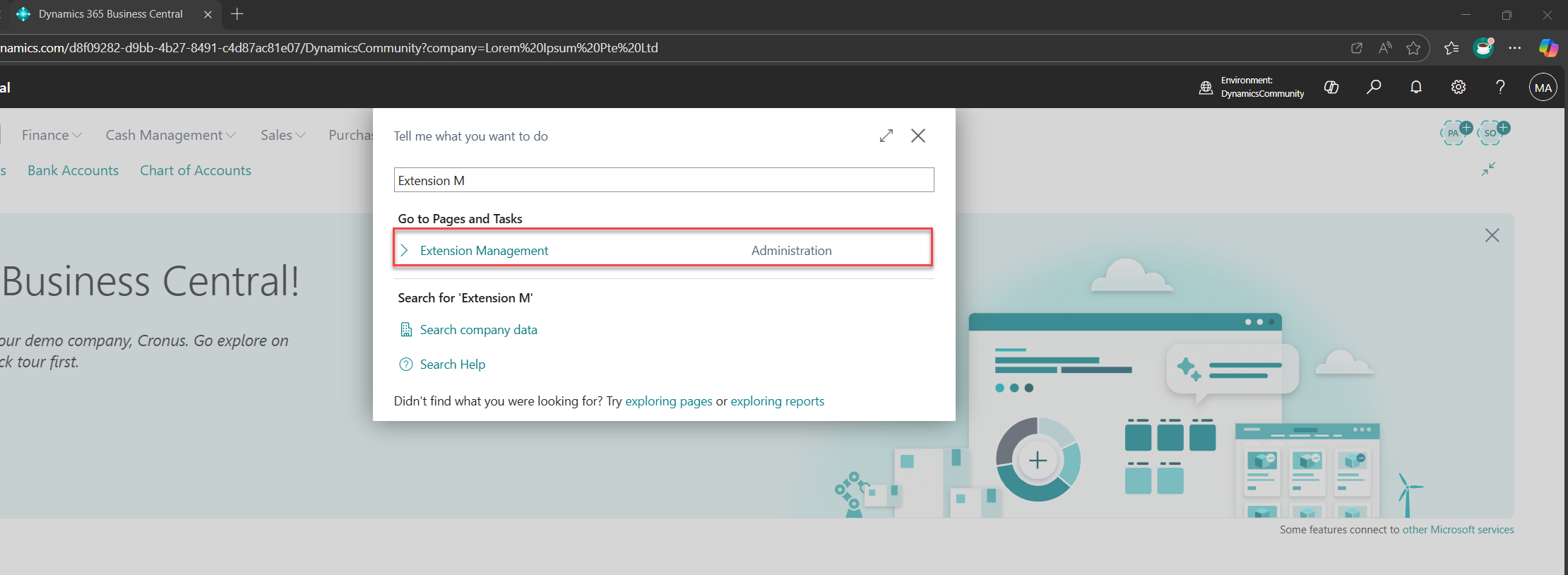Click the Environment globe icon

pyautogui.click(x=1206, y=88)
